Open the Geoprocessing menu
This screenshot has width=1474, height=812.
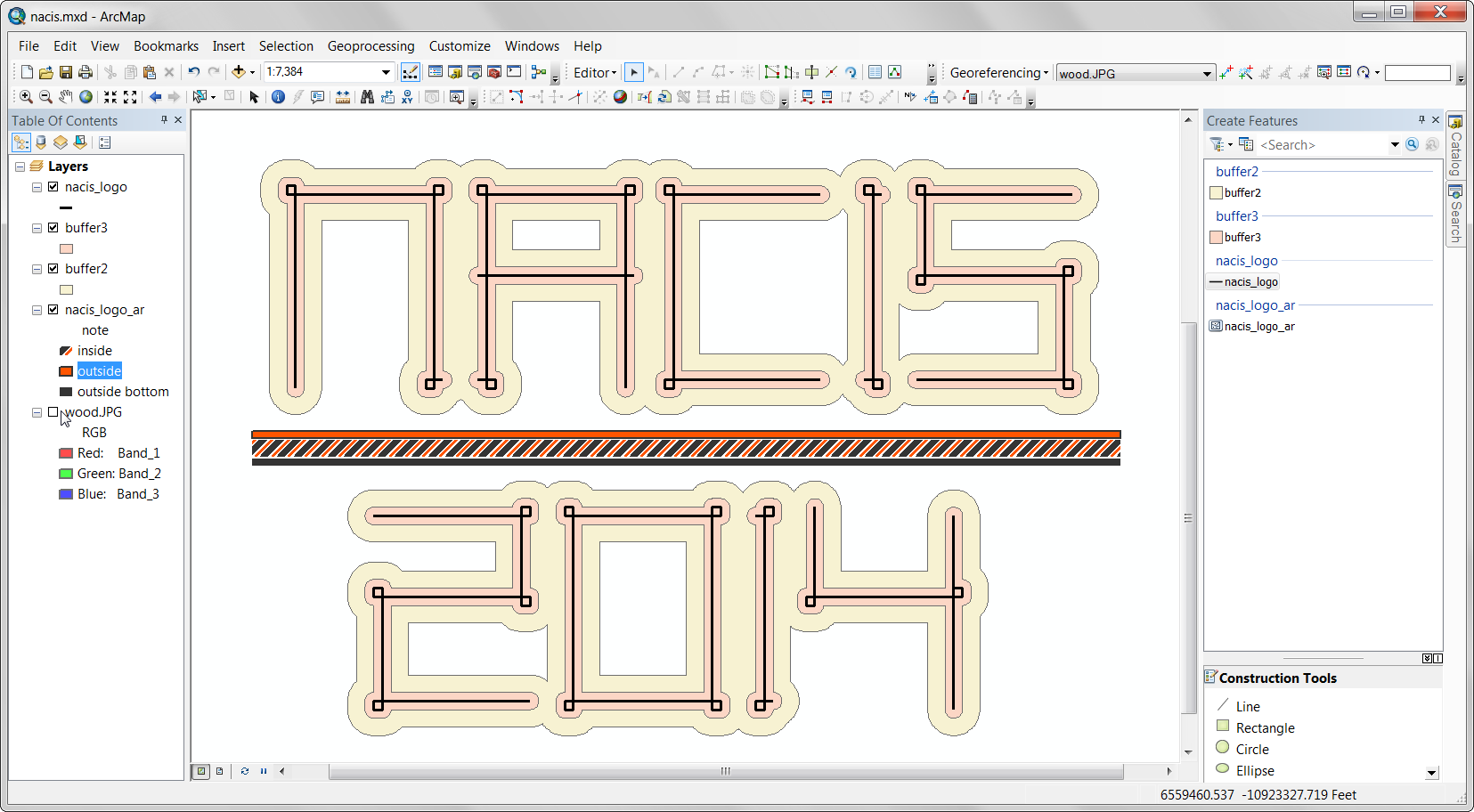[x=371, y=46]
